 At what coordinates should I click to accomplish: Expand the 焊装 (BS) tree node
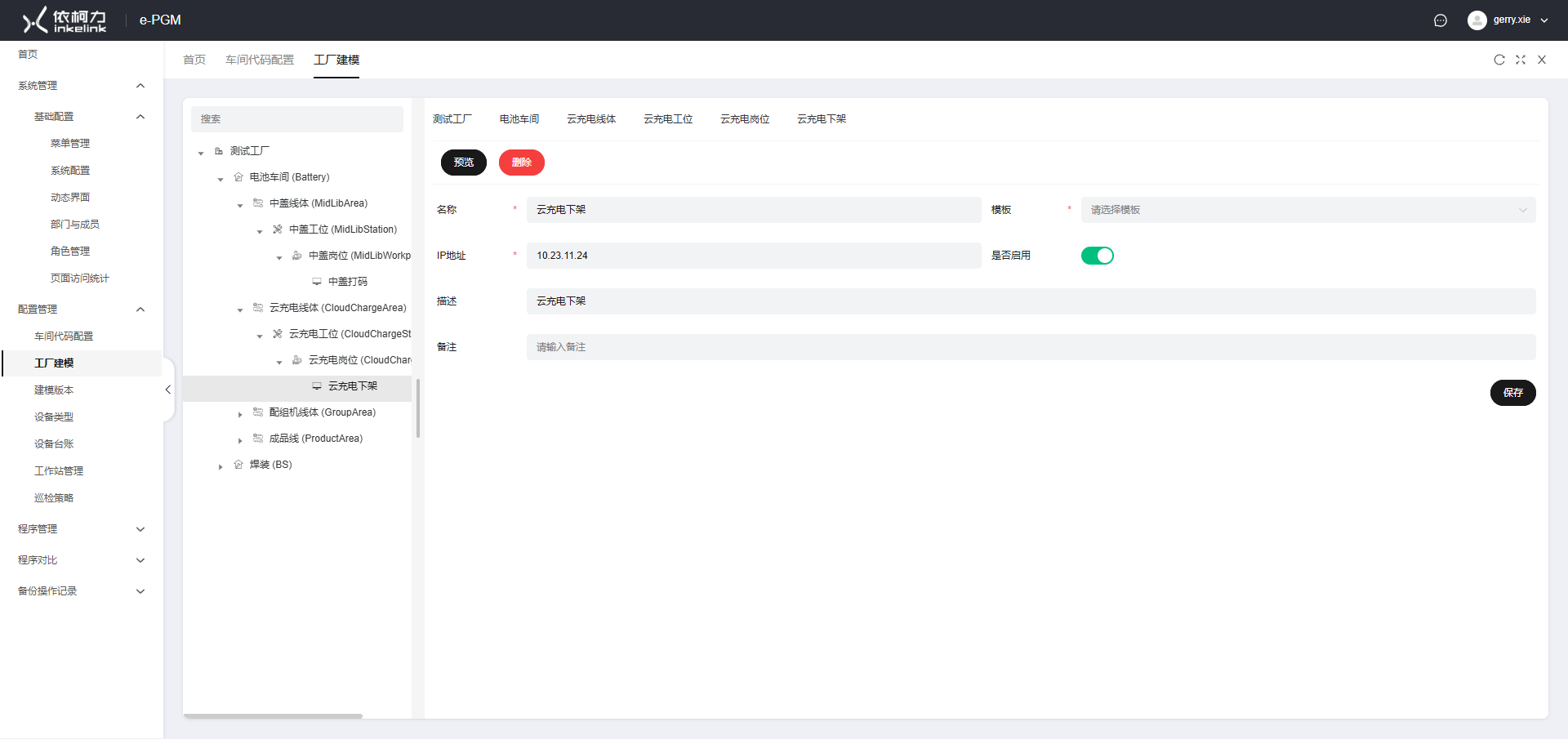click(220, 466)
